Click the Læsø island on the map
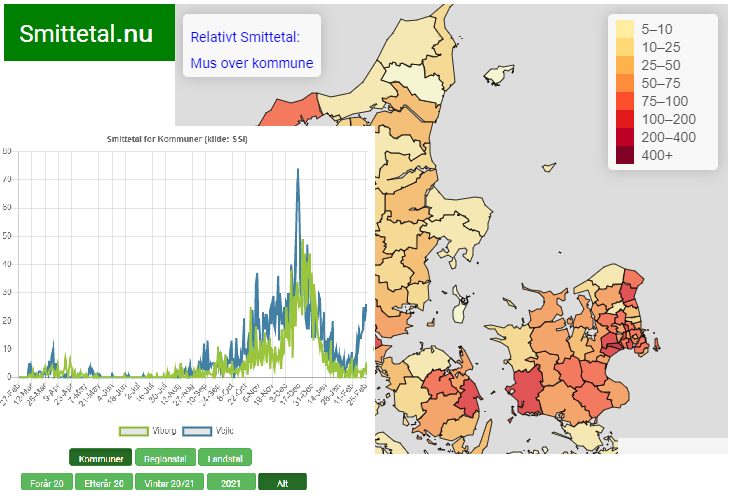 [495, 75]
